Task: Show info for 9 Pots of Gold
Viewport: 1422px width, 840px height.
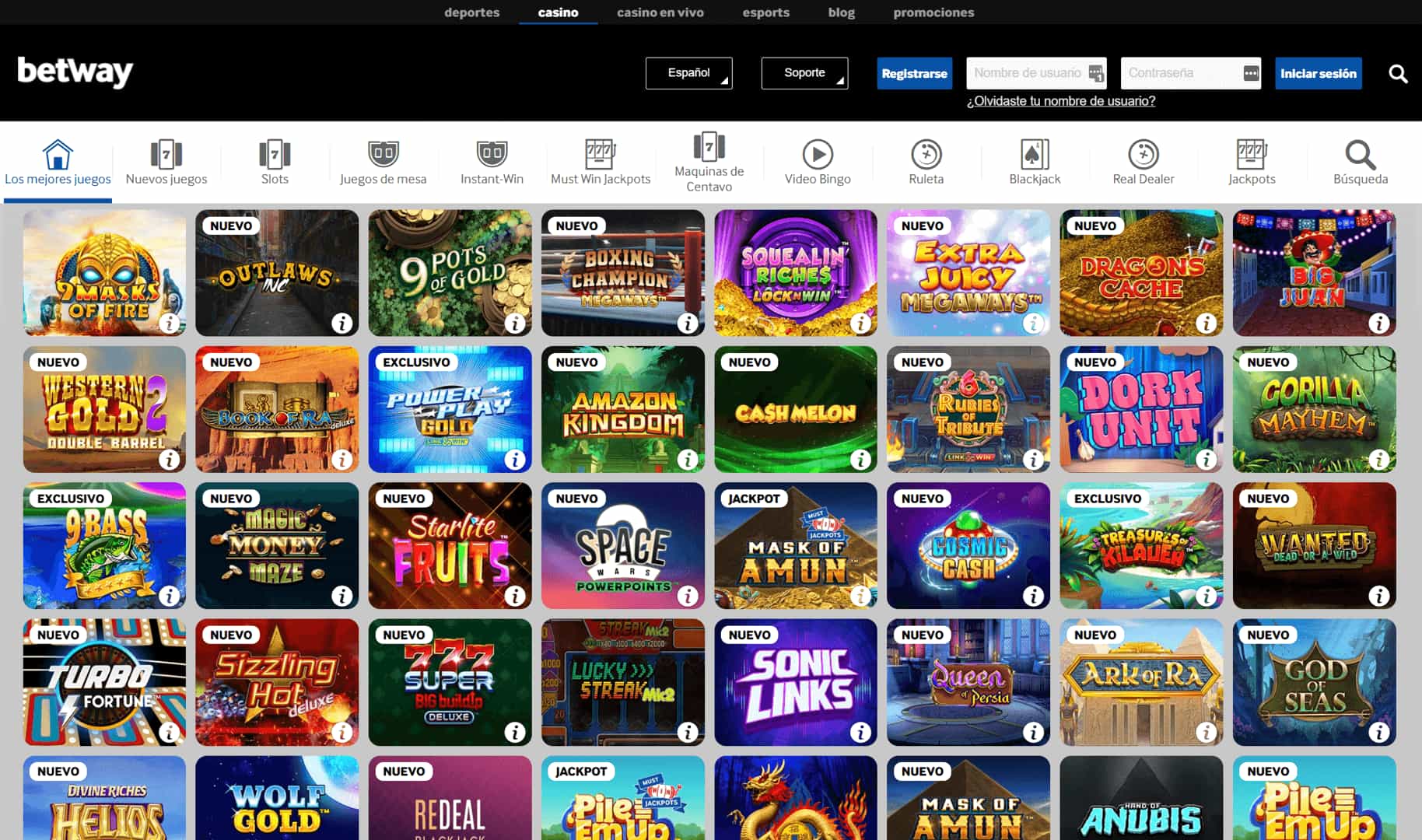Action: pyautogui.click(x=514, y=323)
